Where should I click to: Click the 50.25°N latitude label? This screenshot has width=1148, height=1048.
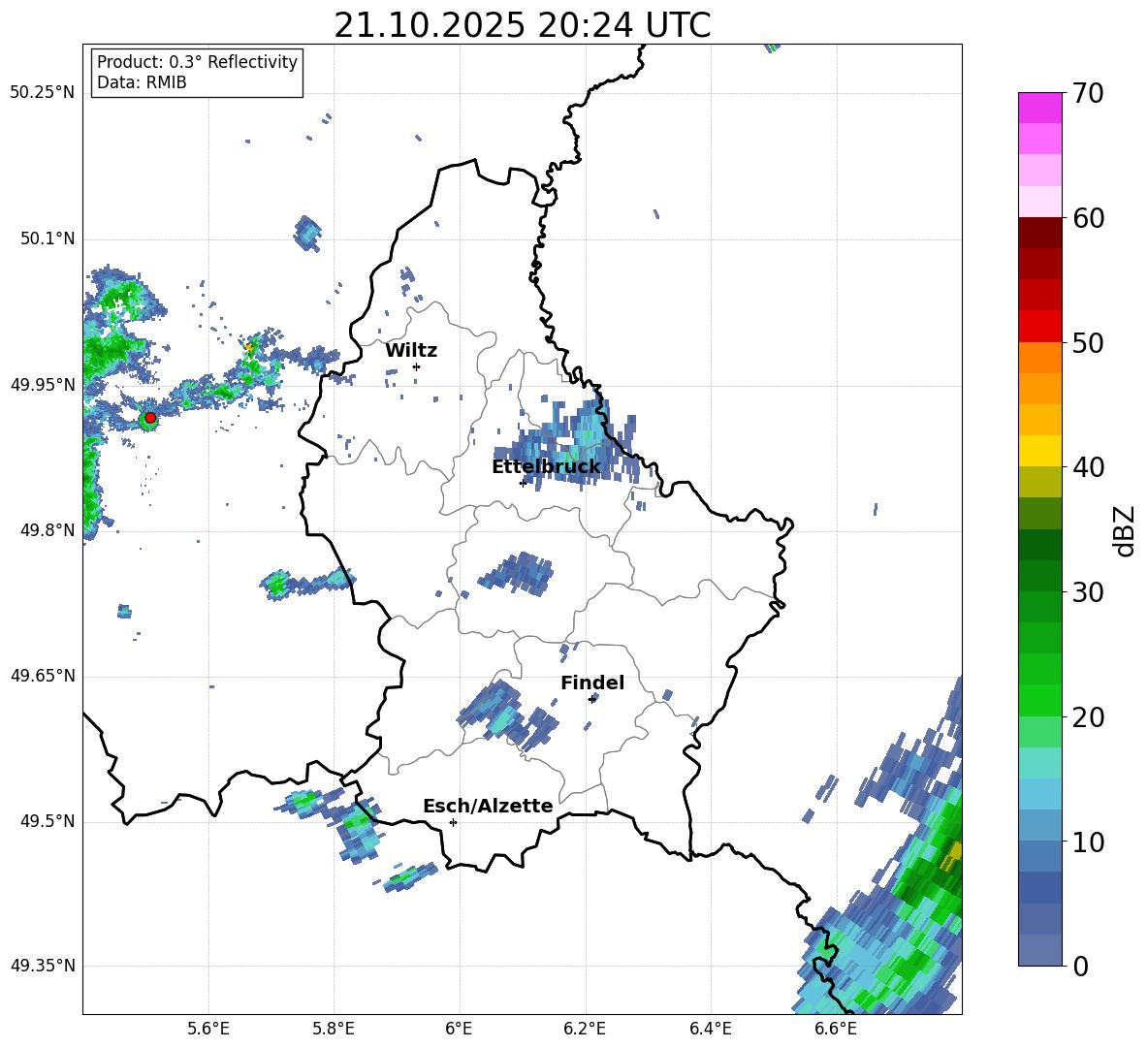coord(43,93)
